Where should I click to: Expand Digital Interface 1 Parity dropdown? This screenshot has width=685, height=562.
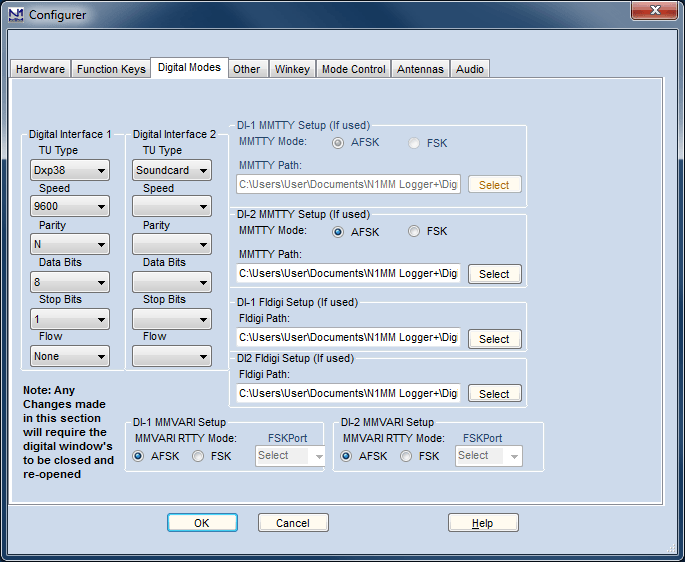(70, 244)
